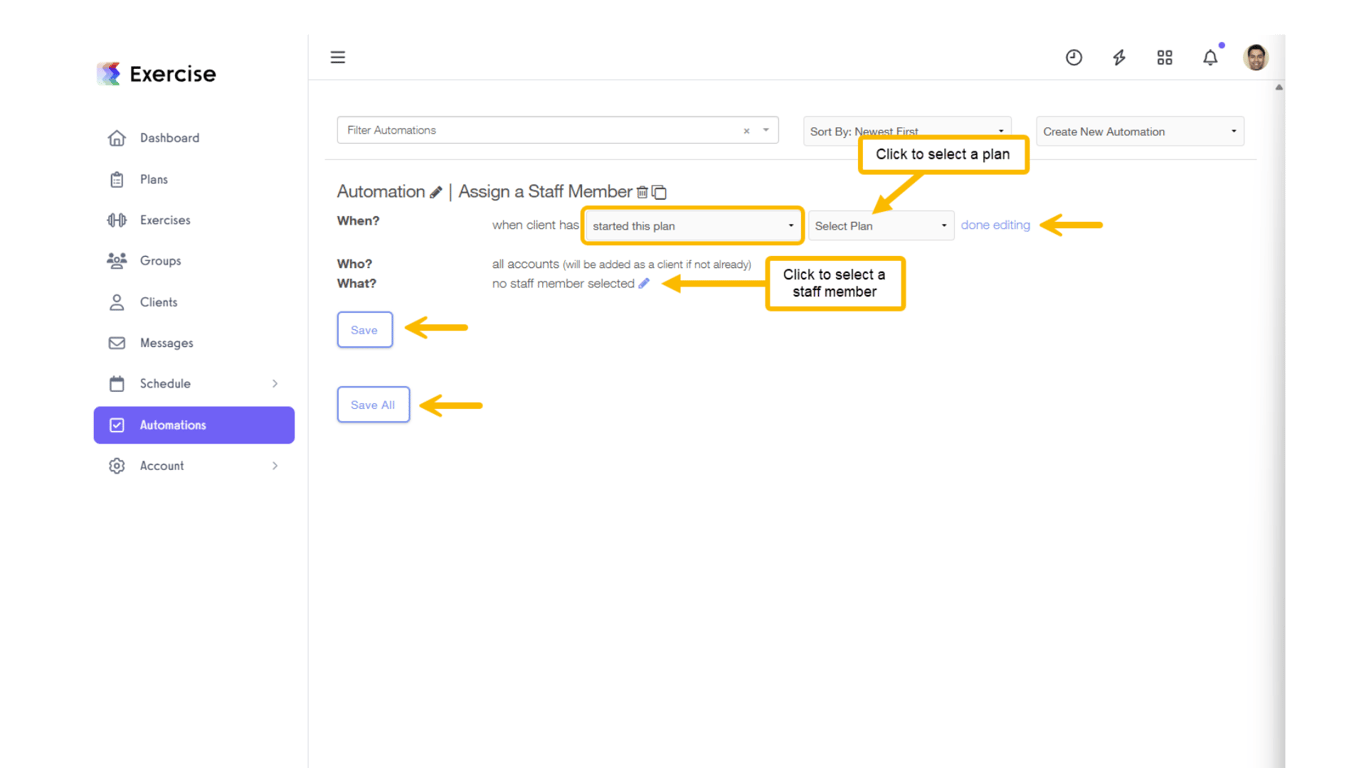1366x768 pixels.
Task: Open the Dashboard menu item
Action: pos(169,138)
